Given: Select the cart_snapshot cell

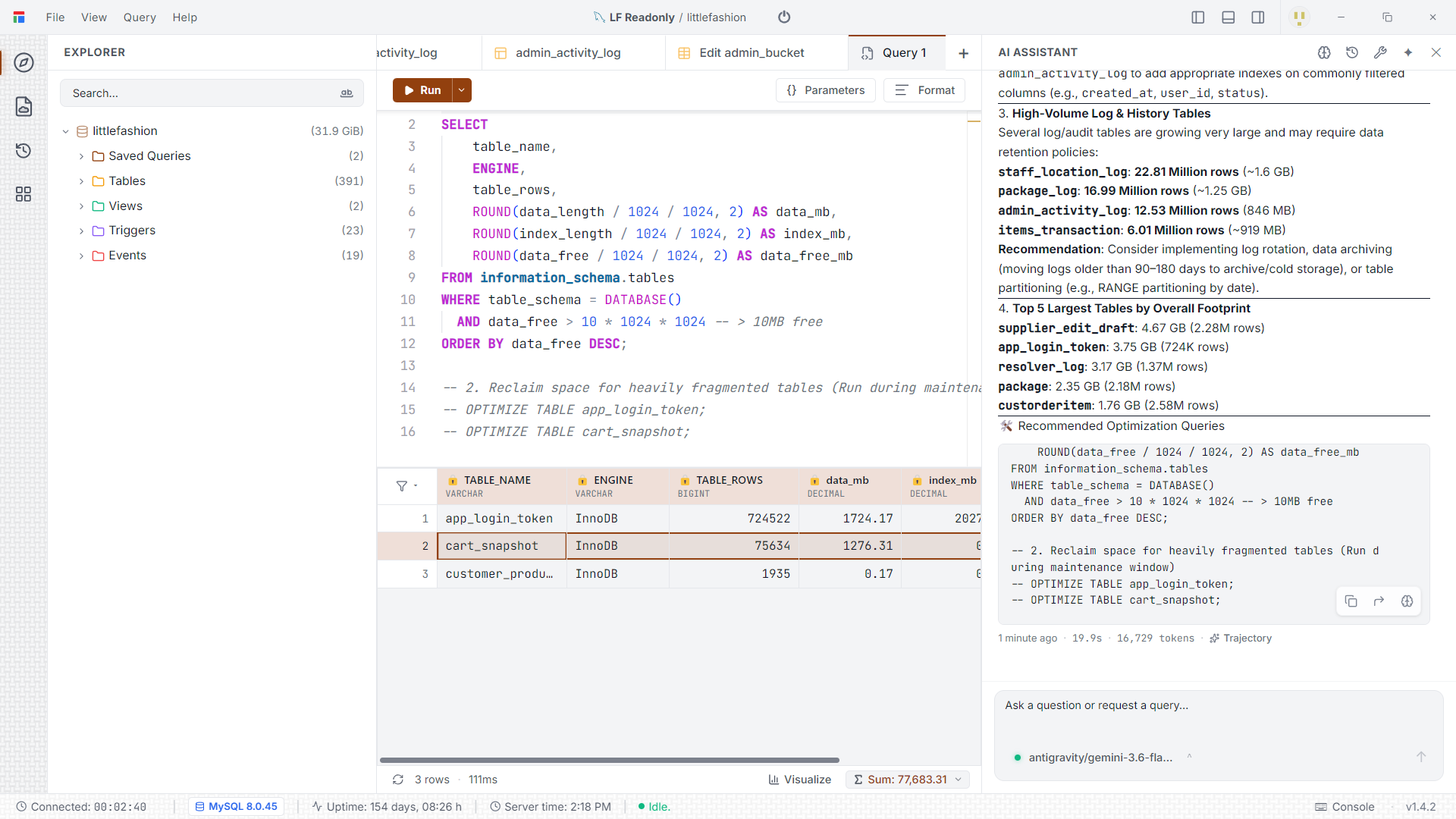Looking at the screenshot, I should pos(501,546).
